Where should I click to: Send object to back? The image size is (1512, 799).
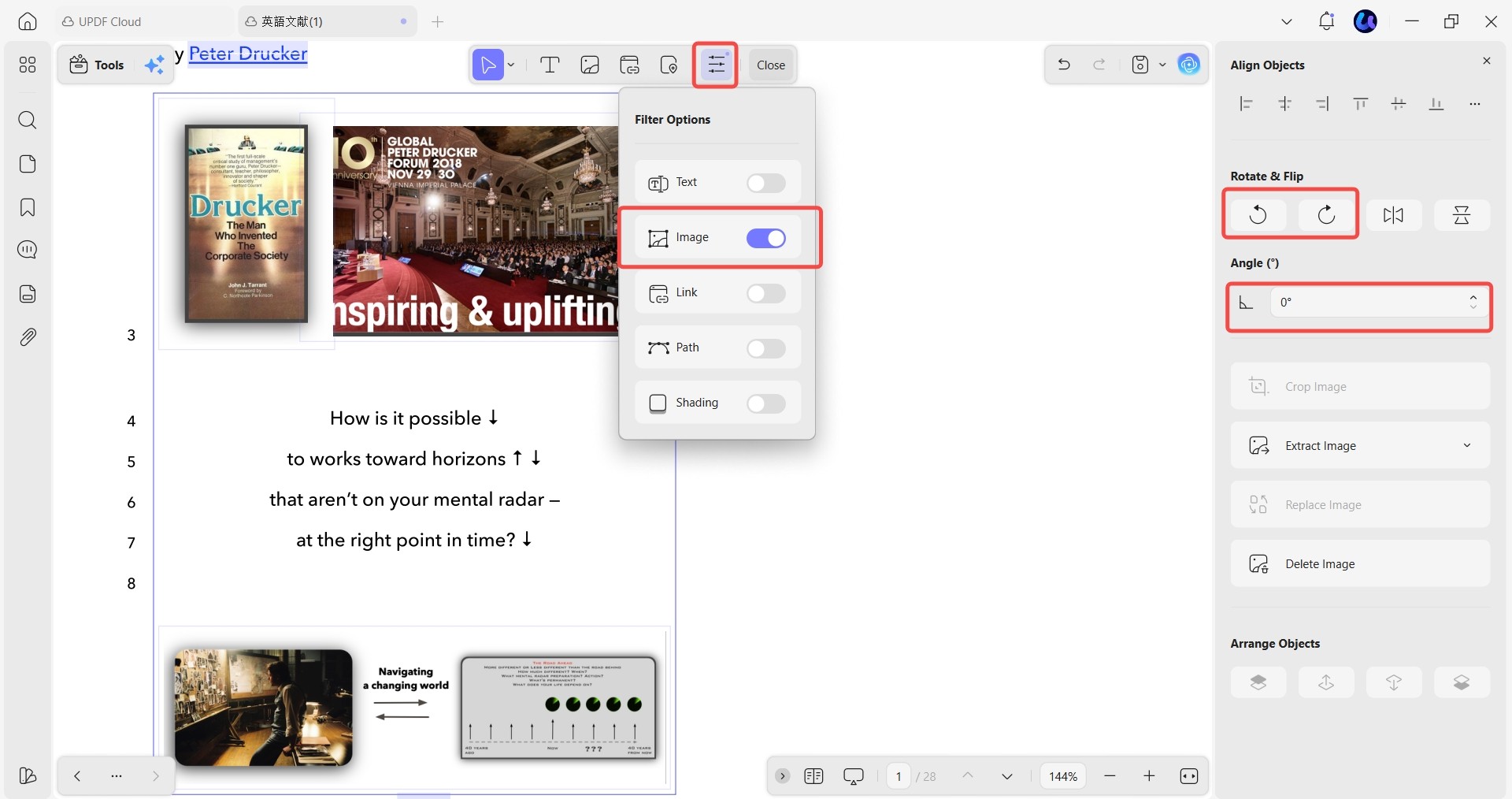(1462, 682)
